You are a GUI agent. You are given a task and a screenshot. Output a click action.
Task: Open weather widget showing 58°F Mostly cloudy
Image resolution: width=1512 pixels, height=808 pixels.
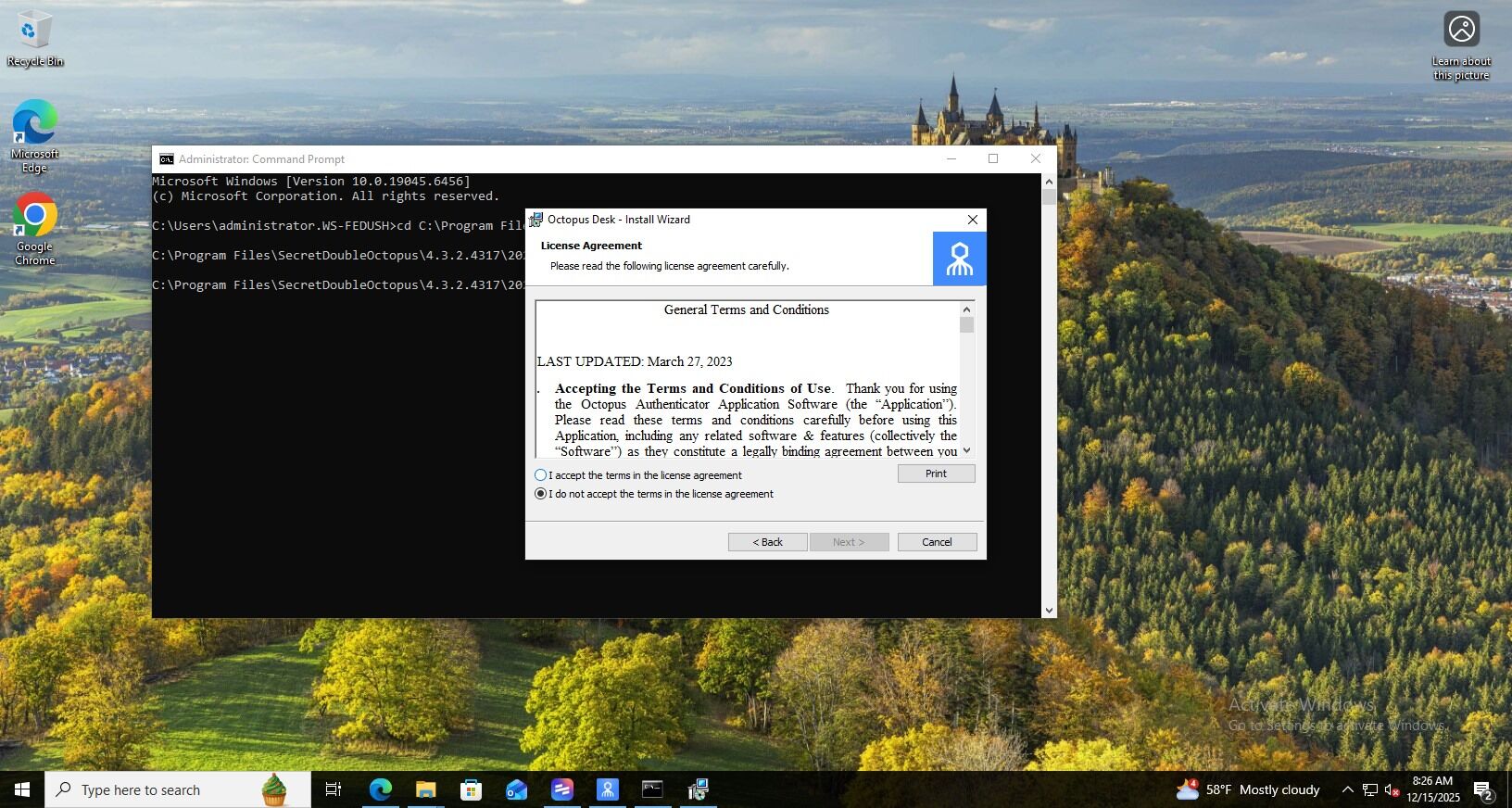pos(1248,789)
